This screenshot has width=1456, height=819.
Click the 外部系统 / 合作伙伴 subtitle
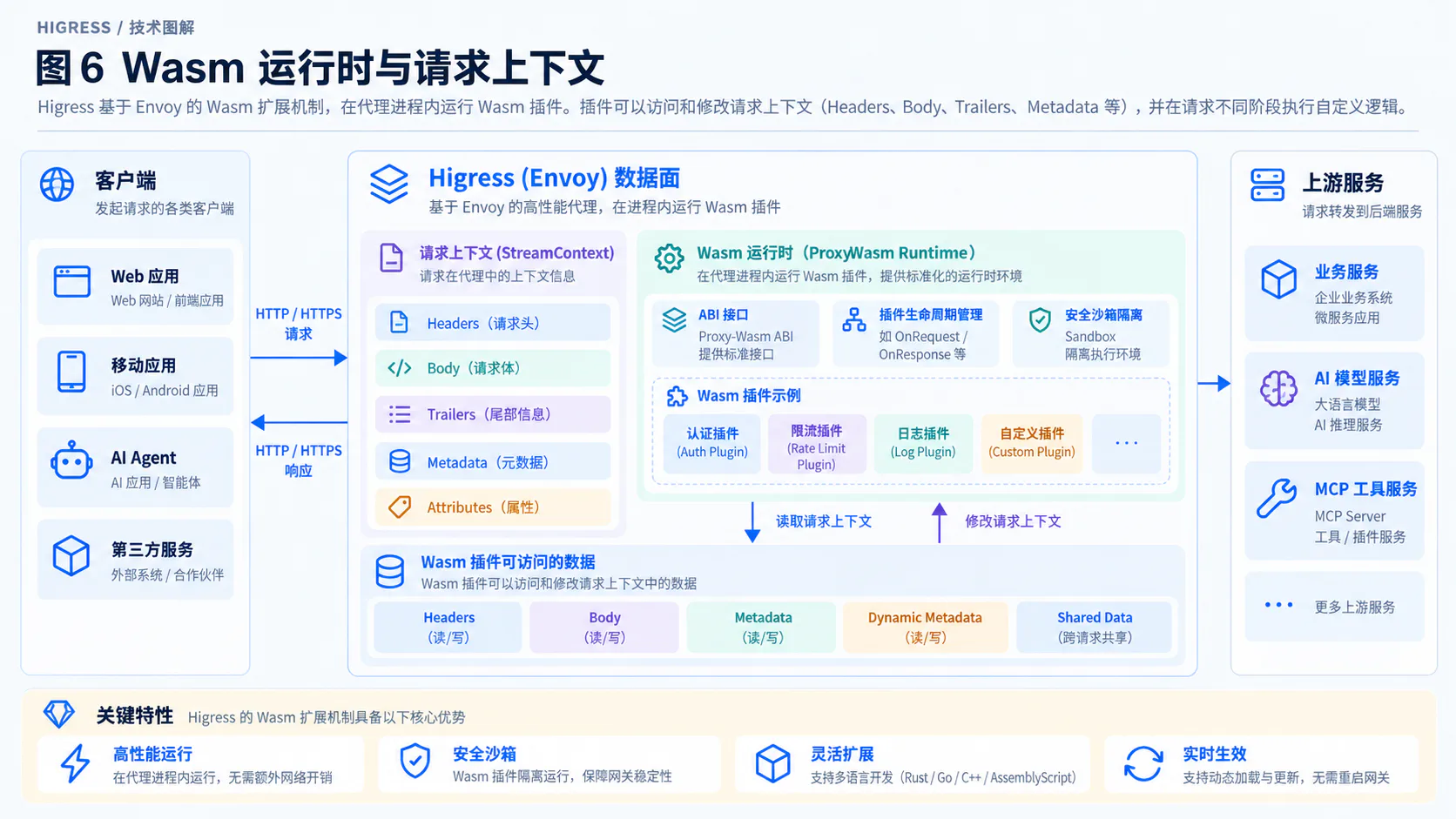[x=167, y=575]
